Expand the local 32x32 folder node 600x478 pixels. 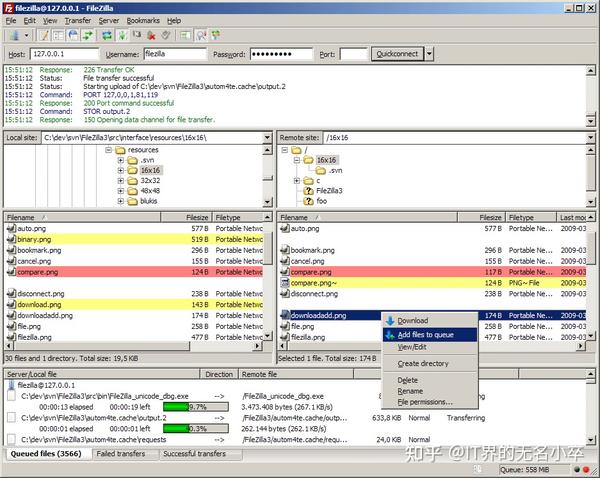[x=121, y=180]
